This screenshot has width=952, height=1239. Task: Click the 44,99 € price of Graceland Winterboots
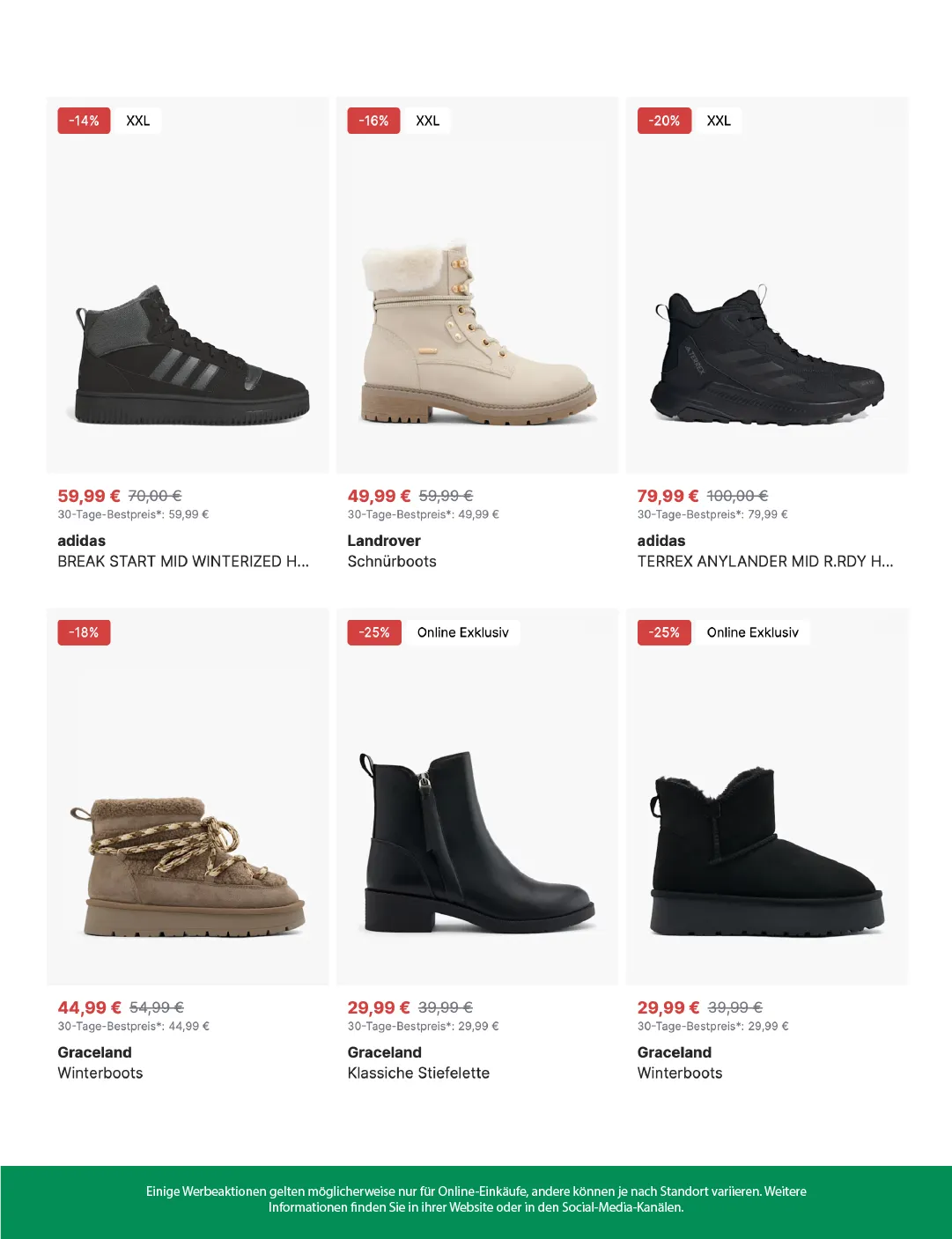(90, 1007)
